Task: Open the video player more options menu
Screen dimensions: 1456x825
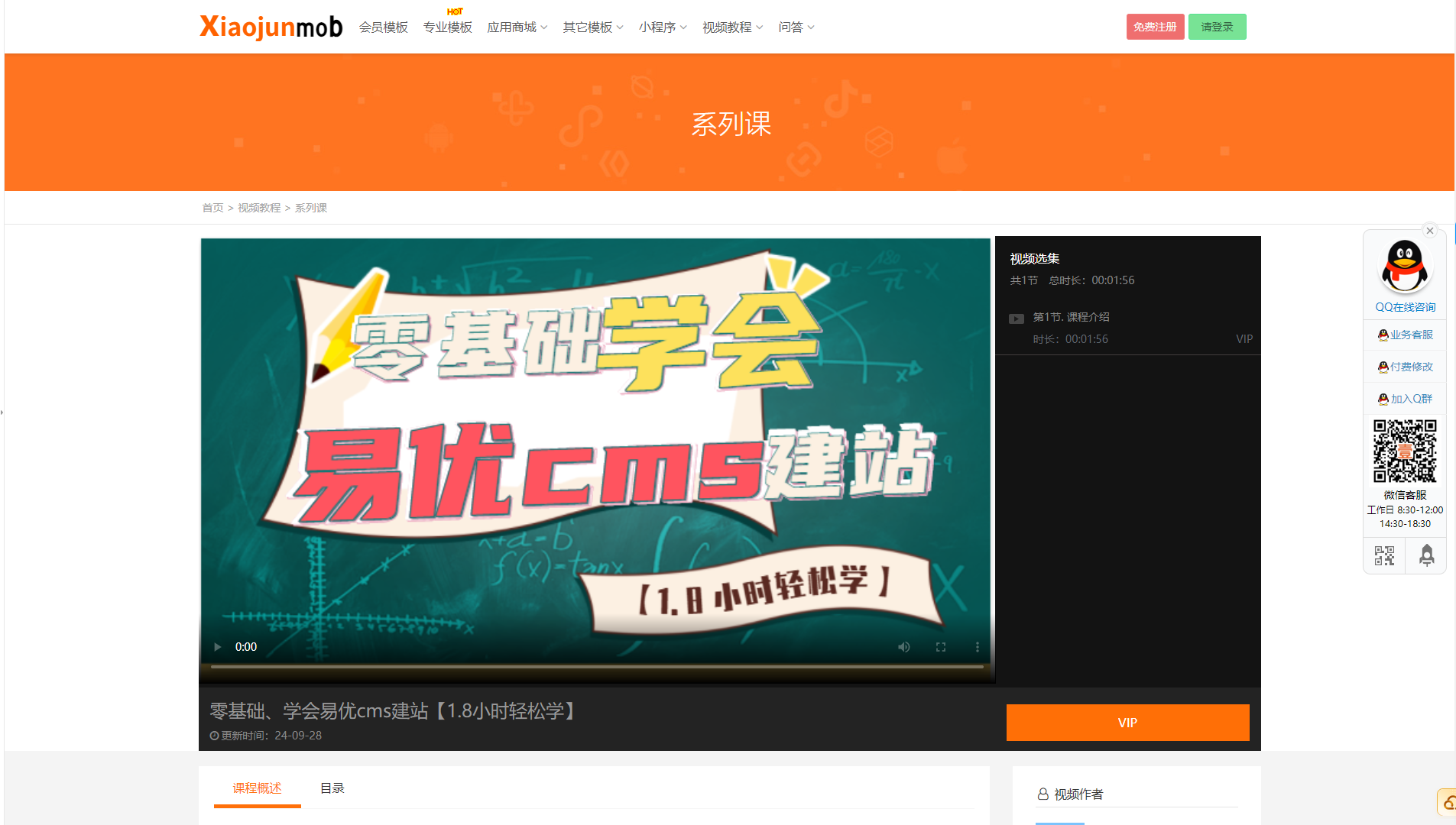Action: click(x=978, y=647)
